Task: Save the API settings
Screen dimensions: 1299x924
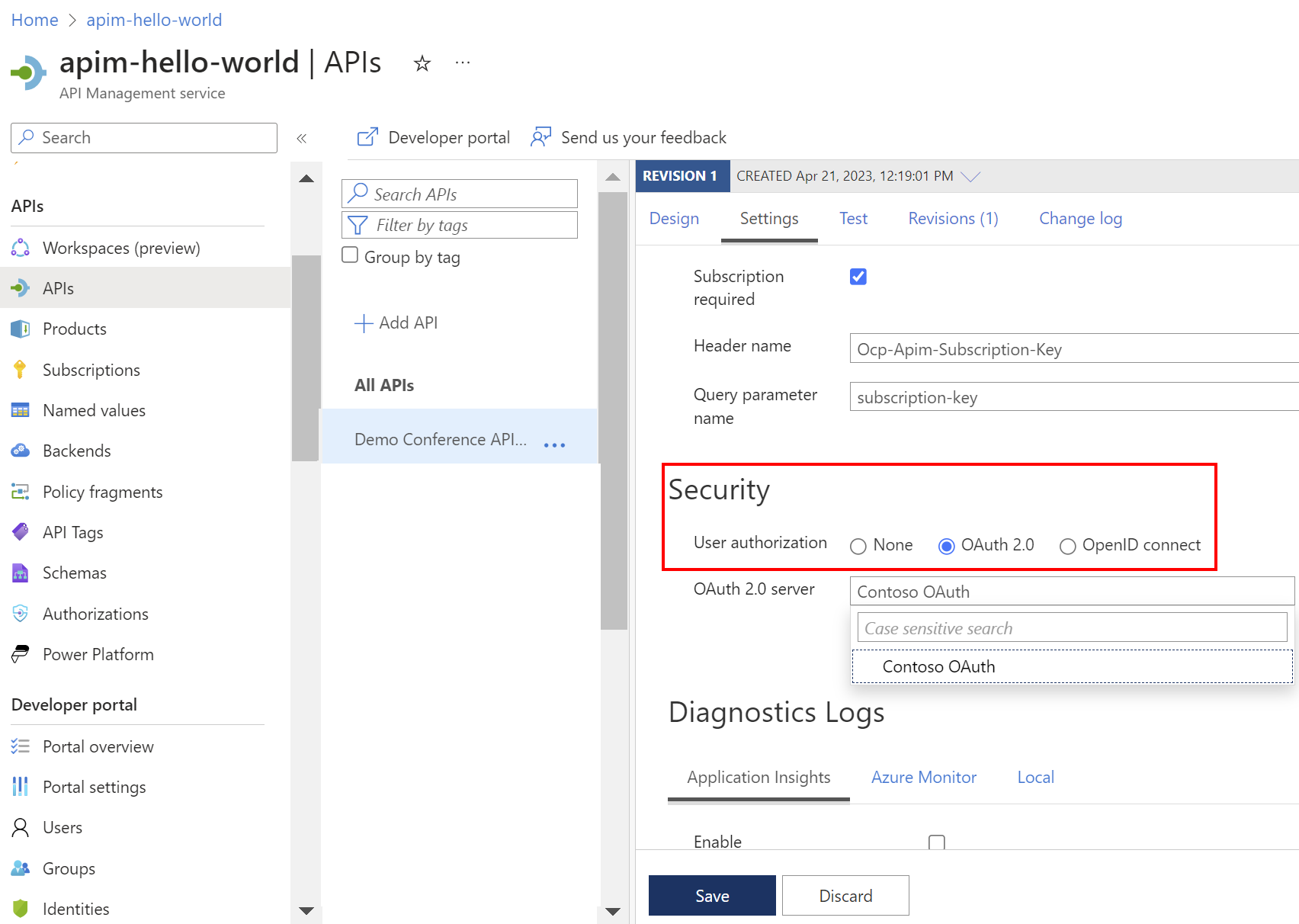Action: coord(711,895)
